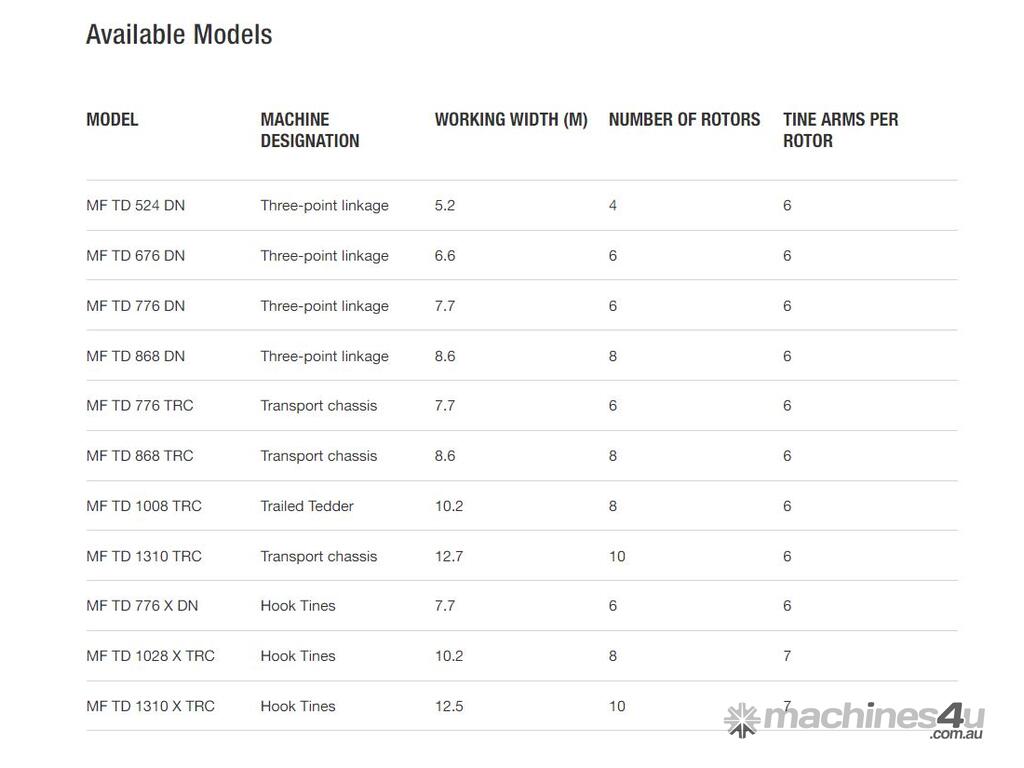Click the Trailed Tedder designation cell
The width and height of the screenshot is (1024, 768).
[307, 506]
